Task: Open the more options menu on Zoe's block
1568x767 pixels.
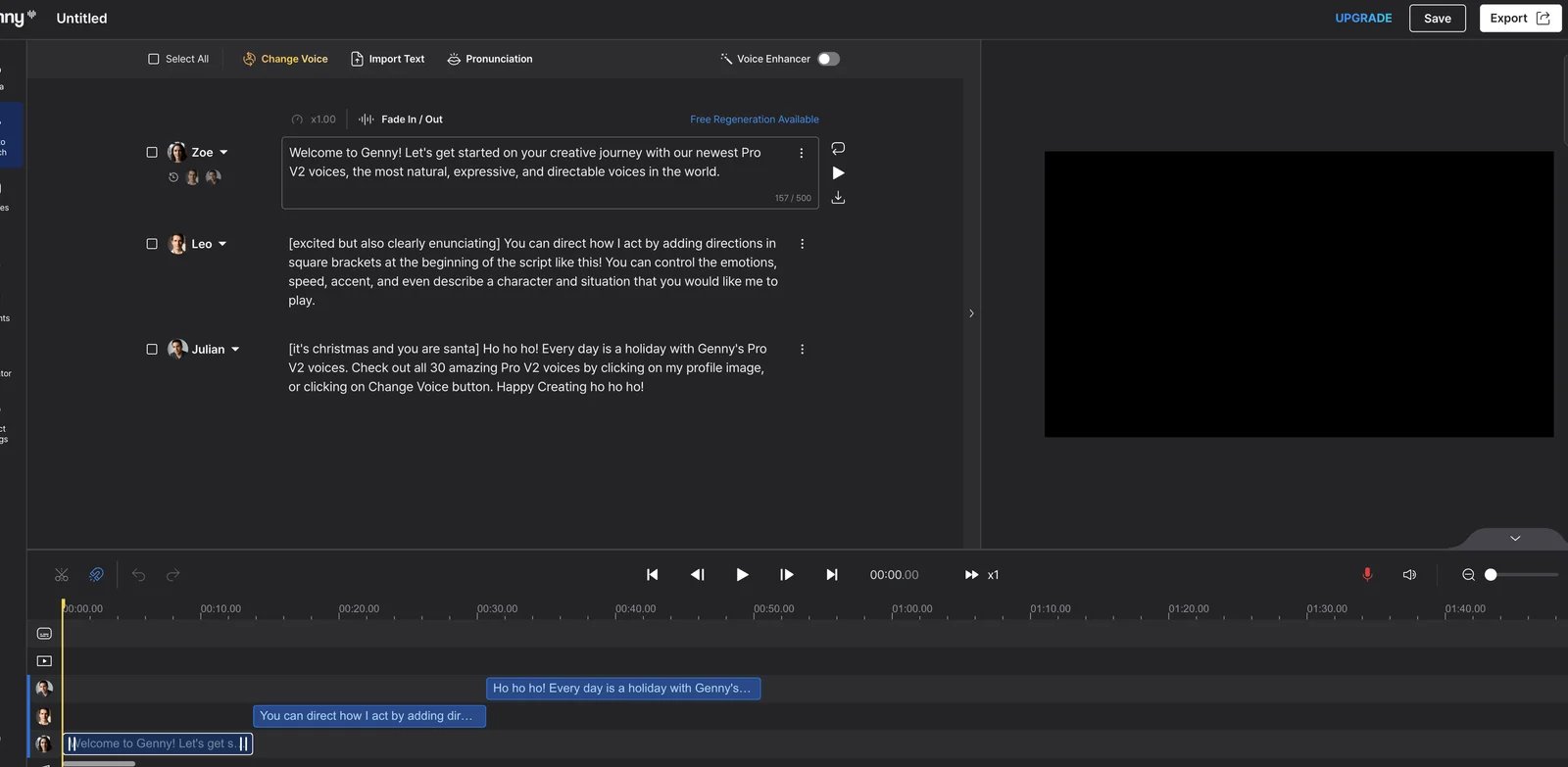Action: click(x=802, y=153)
